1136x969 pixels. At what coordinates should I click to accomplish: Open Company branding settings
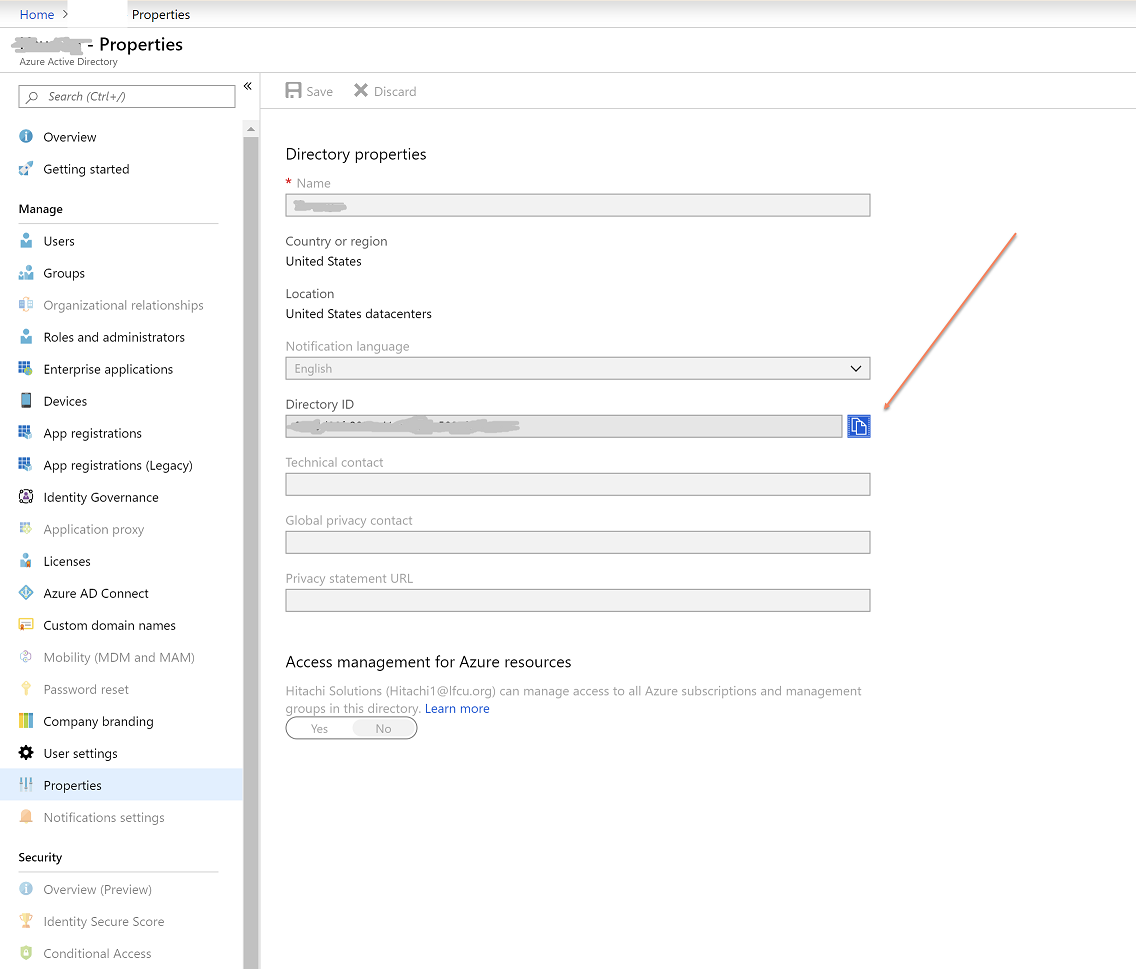point(98,721)
